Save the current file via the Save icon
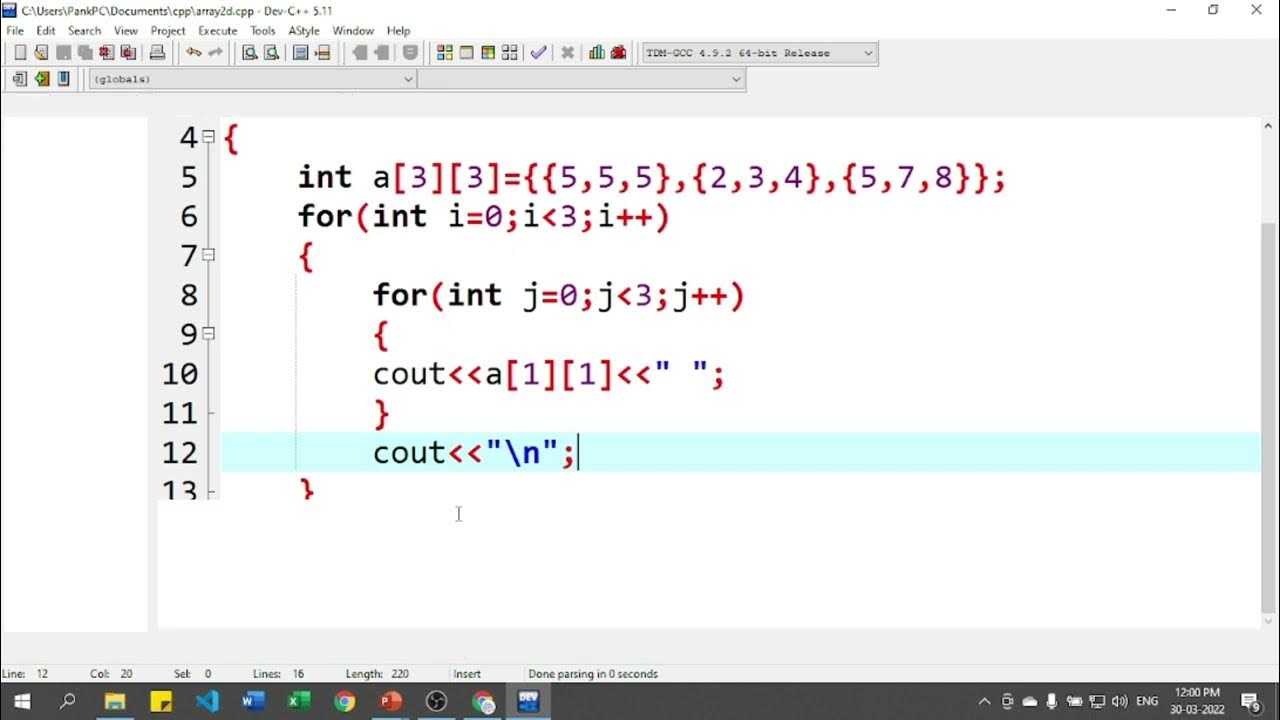This screenshot has height=720, width=1280. point(64,52)
